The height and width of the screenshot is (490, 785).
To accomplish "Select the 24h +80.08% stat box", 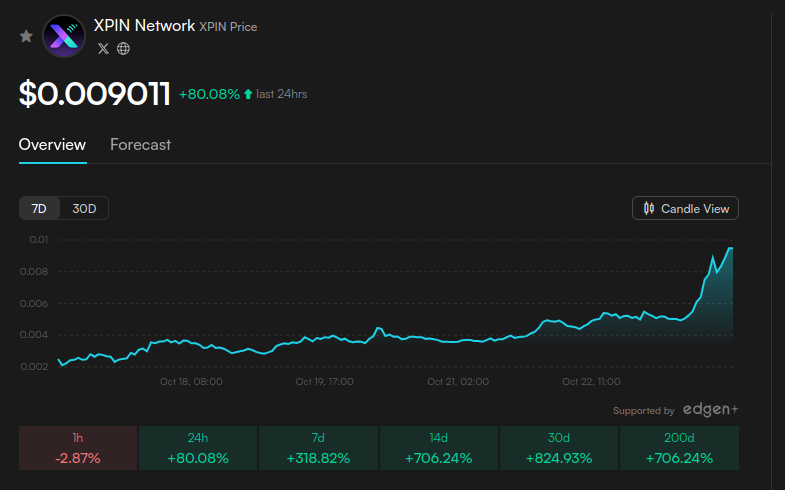I will pyautogui.click(x=198, y=448).
